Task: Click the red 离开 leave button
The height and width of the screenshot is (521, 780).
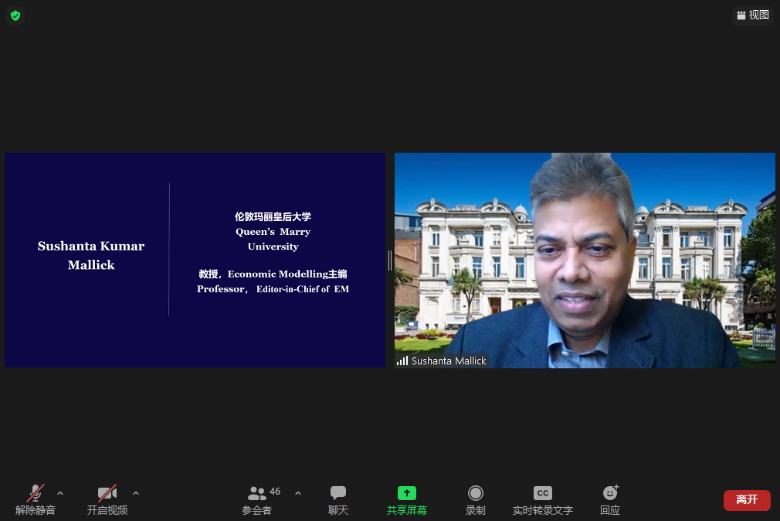Action: tap(746, 499)
